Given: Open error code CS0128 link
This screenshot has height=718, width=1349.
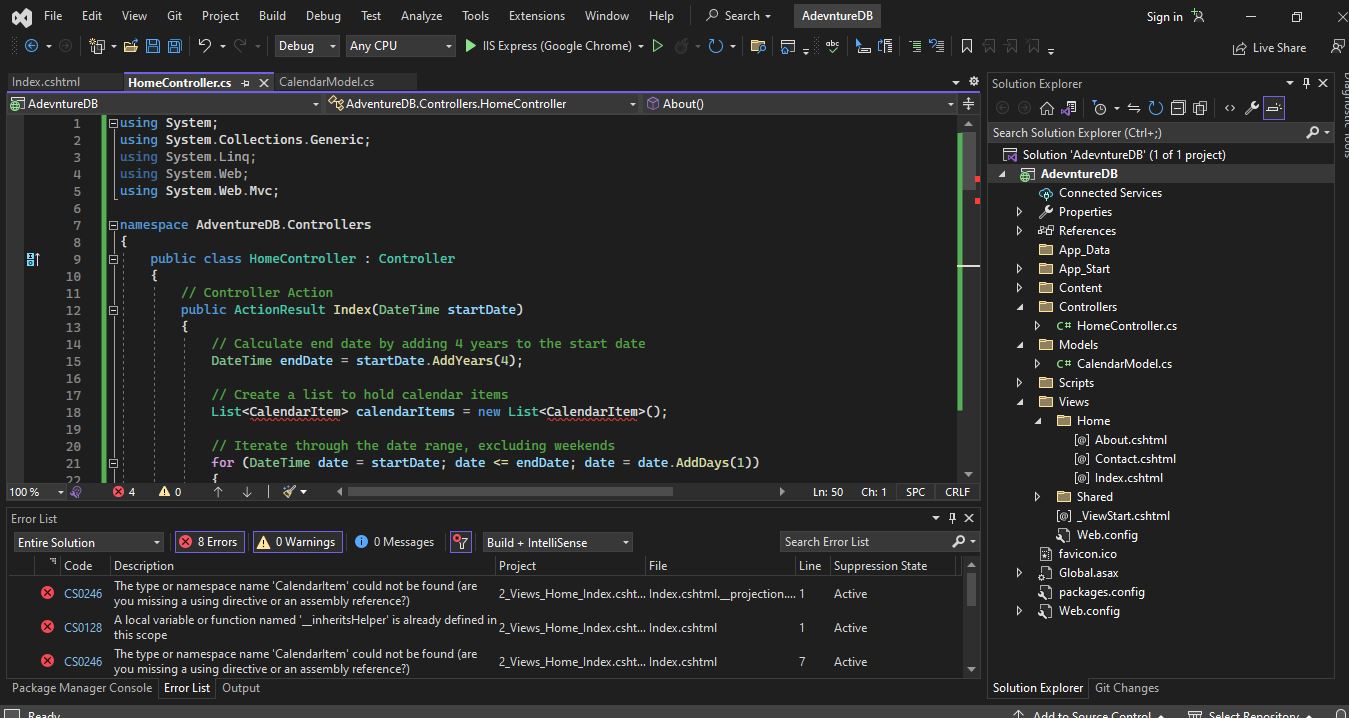Looking at the screenshot, I should pyautogui.click(x=83, y=628).
